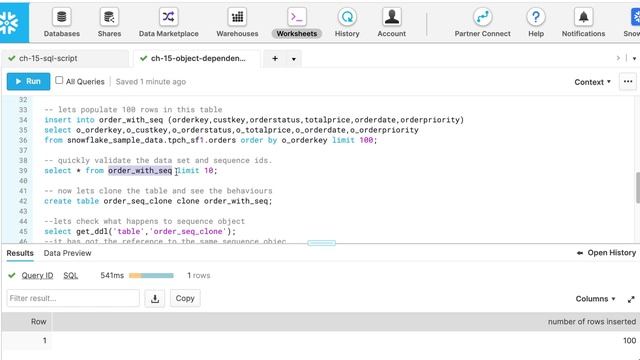The image size is (640, 360).
Task: Toggle the All Queries checkbox
Action: (x=59, y=80)
